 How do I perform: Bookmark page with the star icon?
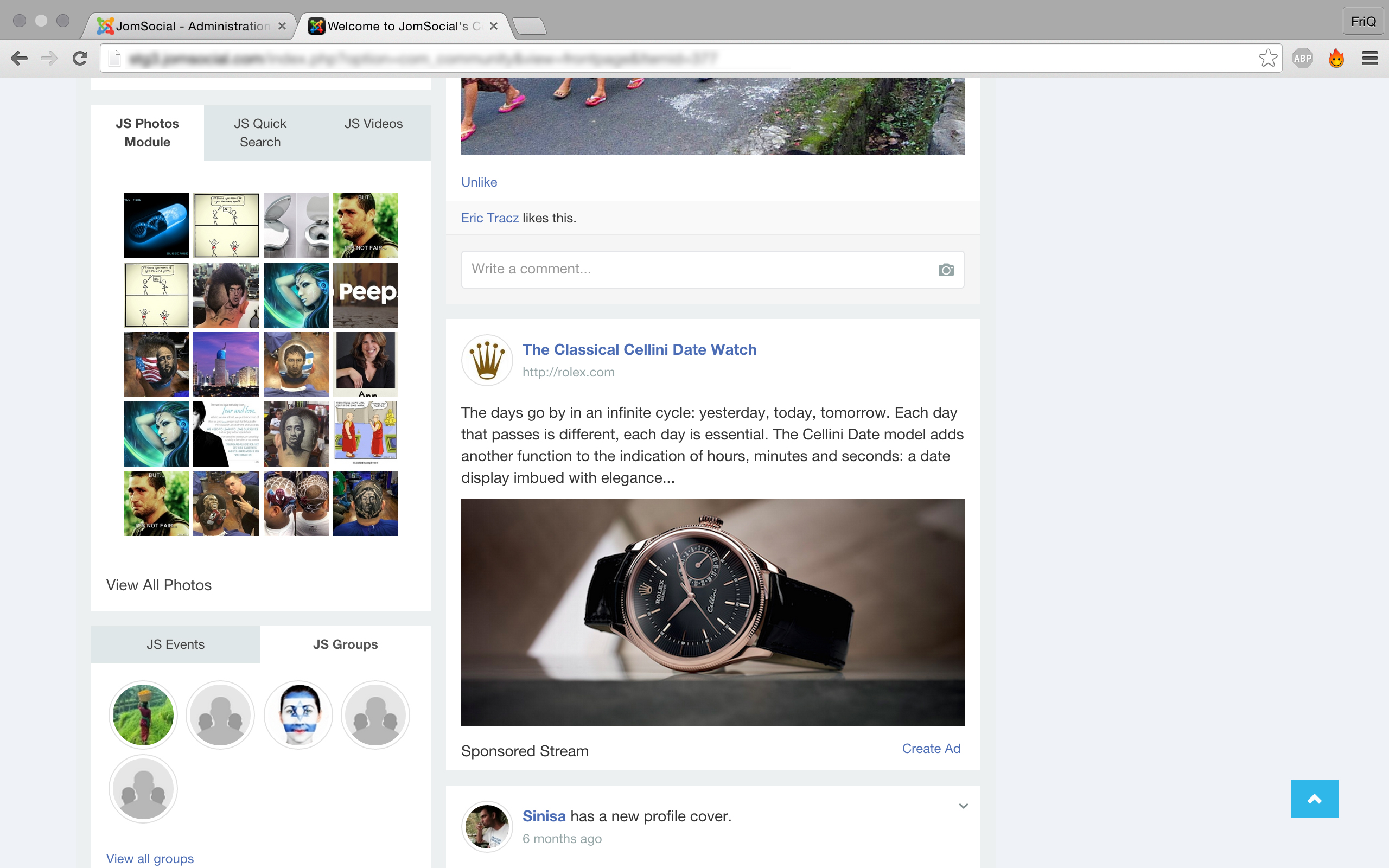[1267, 58]
